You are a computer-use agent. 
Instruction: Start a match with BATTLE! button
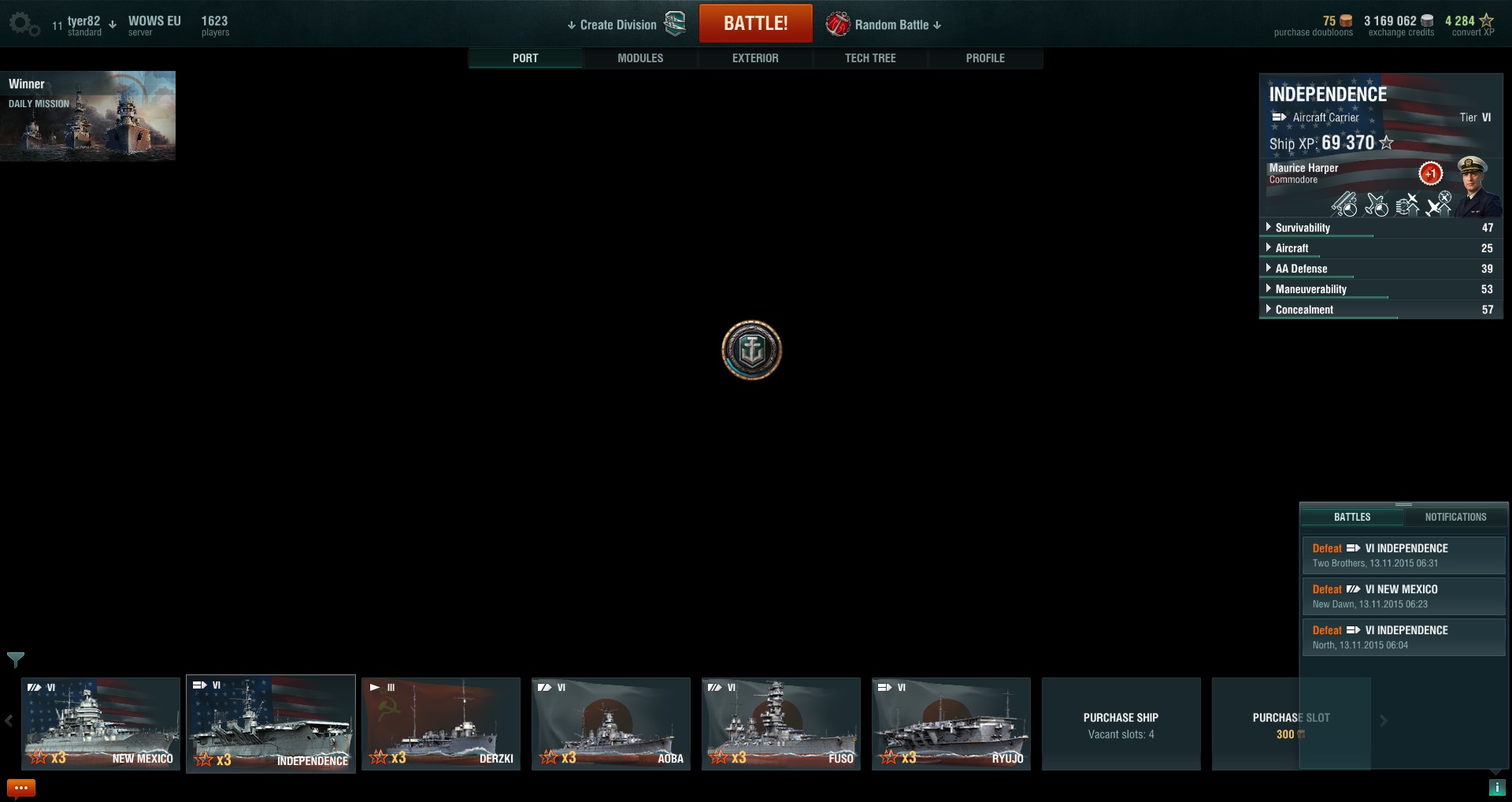[756, 24]
